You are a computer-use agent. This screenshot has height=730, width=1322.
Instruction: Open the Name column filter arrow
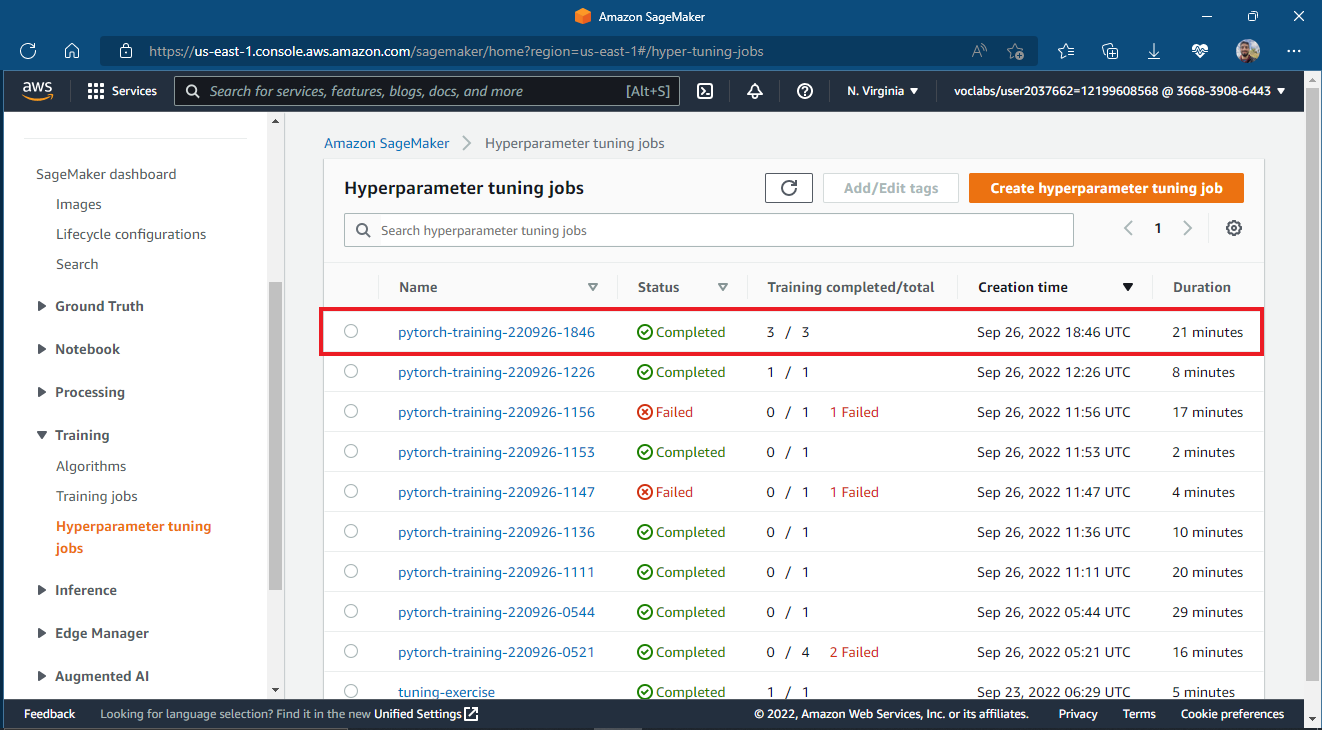click(593, 287)
